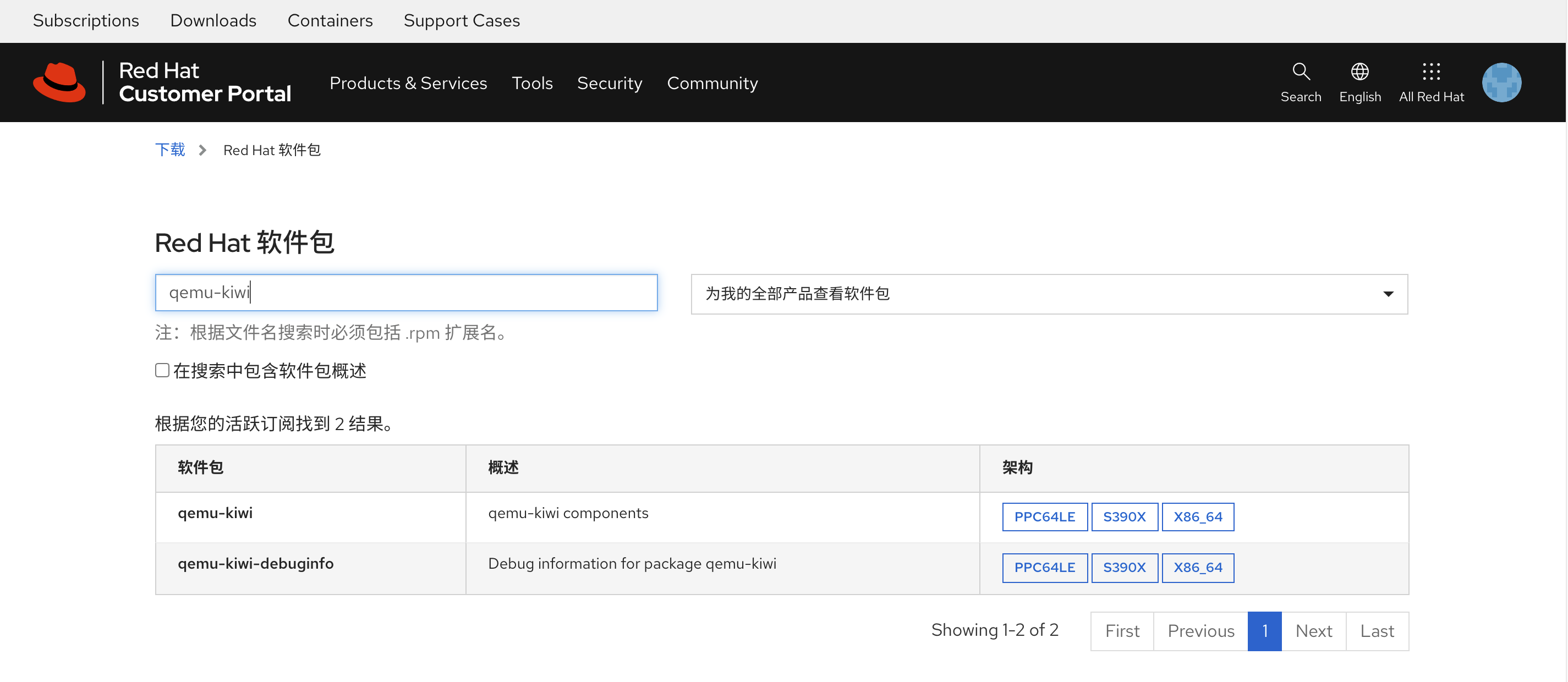Click the 下载 breadcrumb link
Image resolution: width=1568 pixels, height=682 pixels.
point(170,150)
